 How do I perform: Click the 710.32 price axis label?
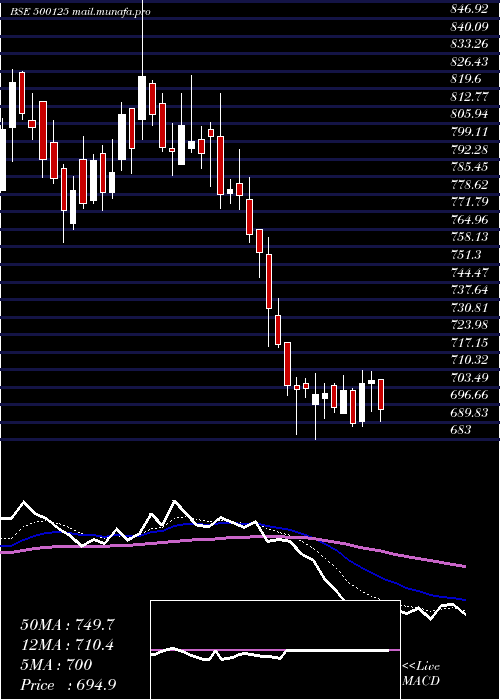(x=469, y=360)
